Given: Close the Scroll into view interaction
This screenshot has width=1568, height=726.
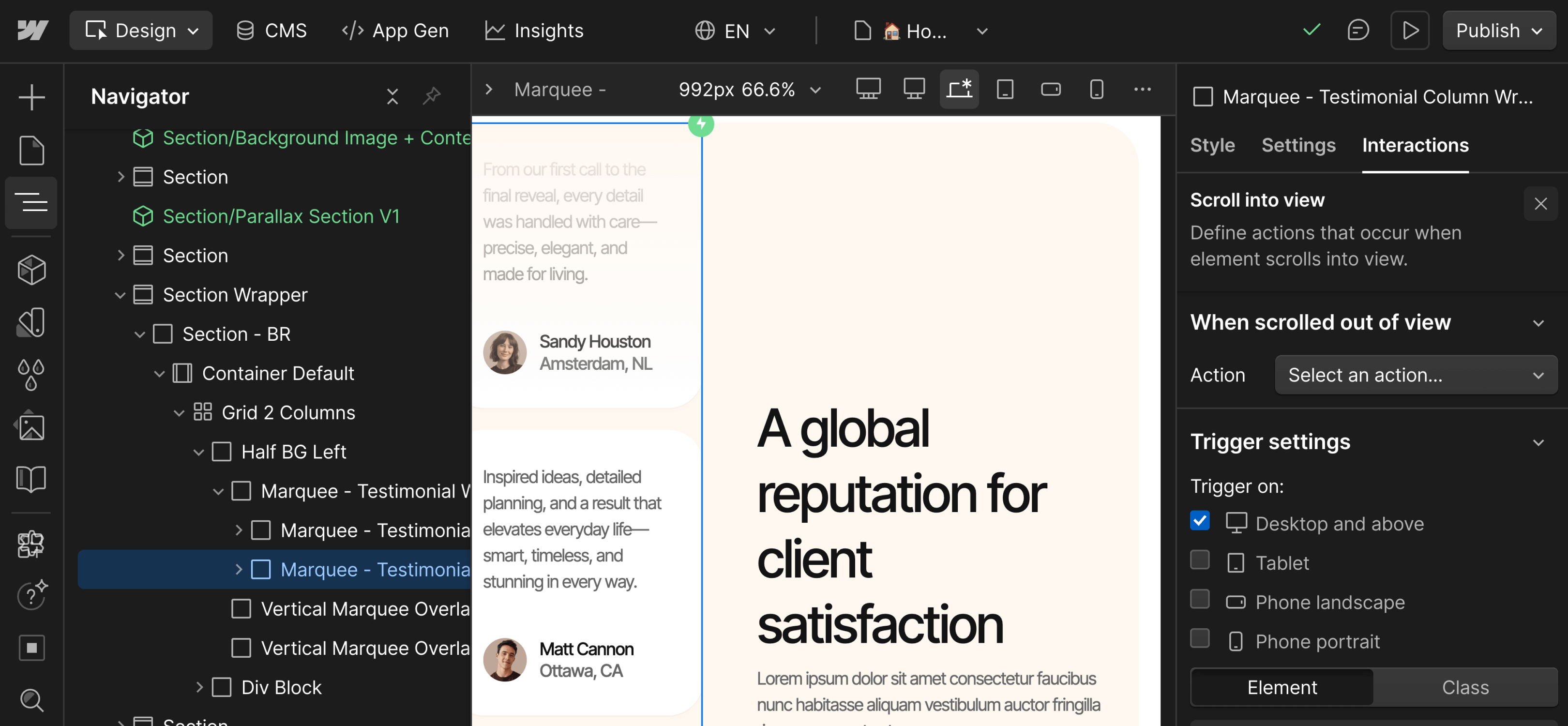Looking at the screenshot, I should tap(1540, 204).
